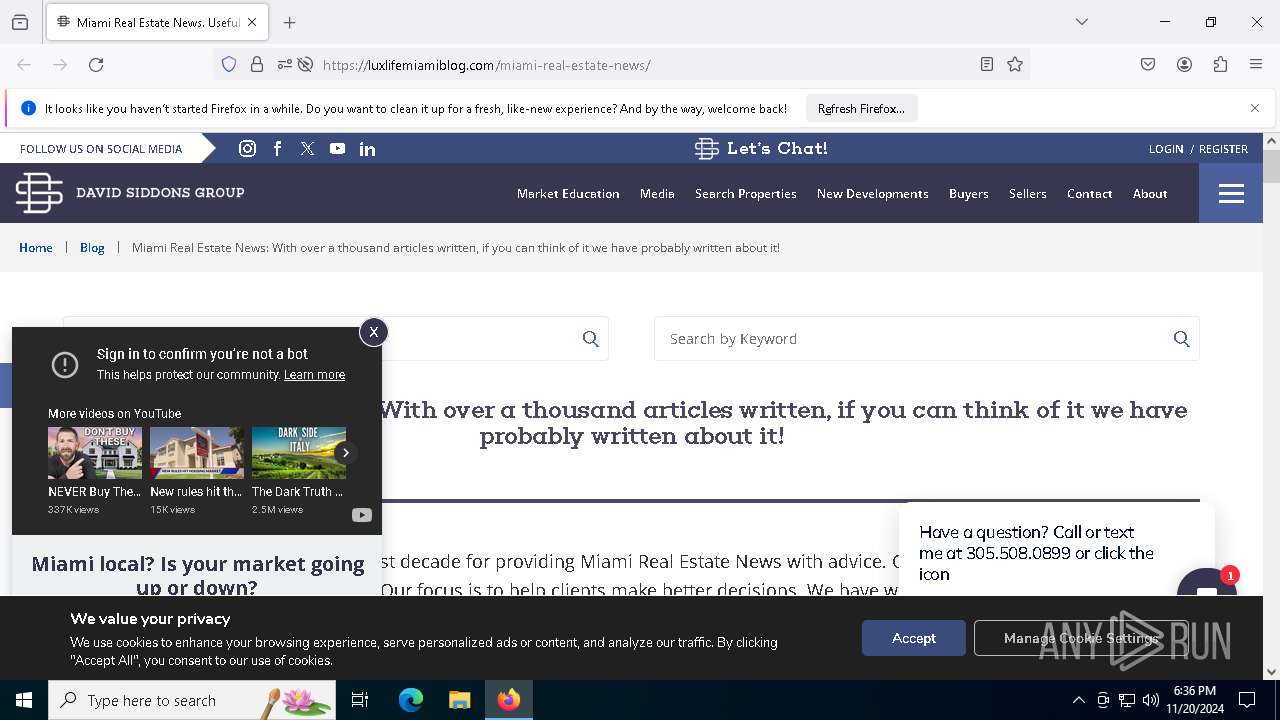Launch Microsoft Edge from taskbar
1280x720 pixels.
tap(411, 700)
